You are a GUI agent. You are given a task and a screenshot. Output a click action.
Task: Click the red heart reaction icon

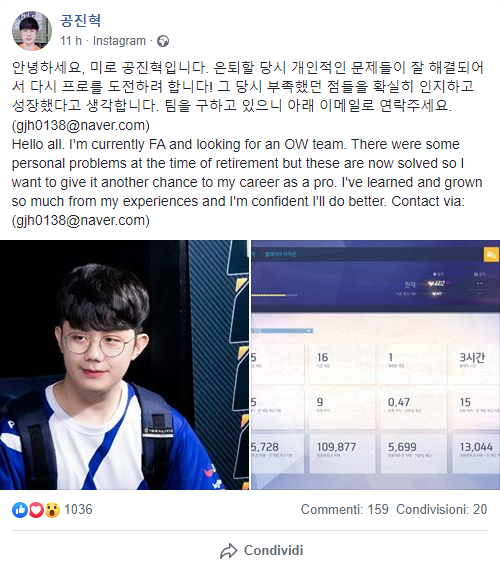(36, 510)
